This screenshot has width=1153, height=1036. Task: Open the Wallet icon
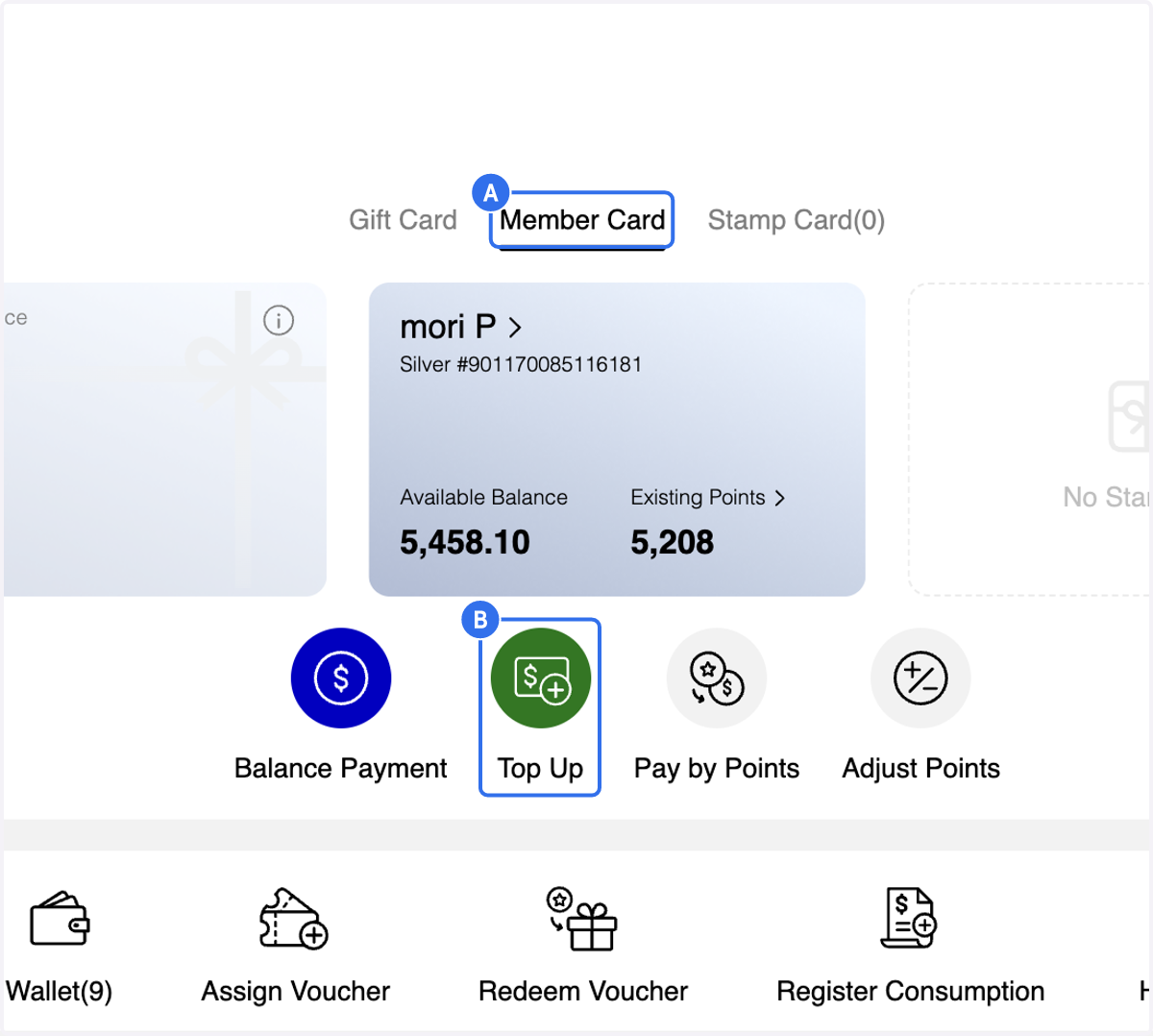[x=60, y=918]
